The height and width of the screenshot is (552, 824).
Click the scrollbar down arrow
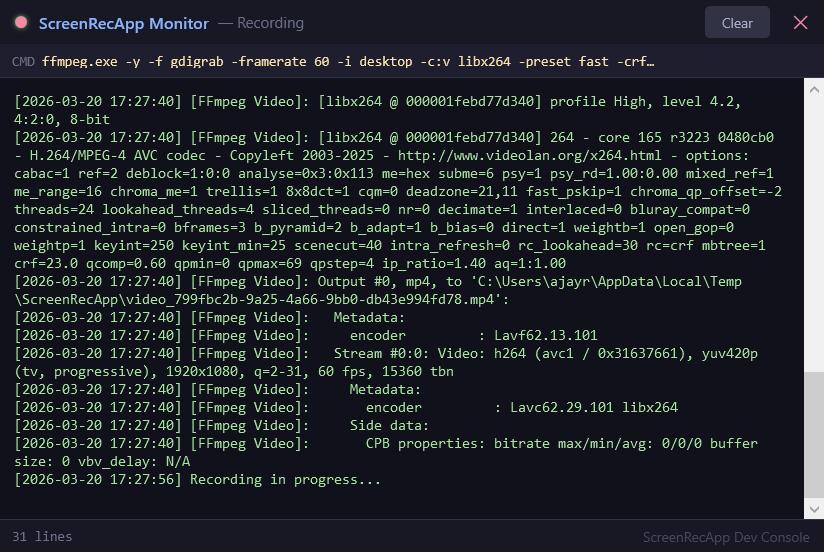click(813, 509)
